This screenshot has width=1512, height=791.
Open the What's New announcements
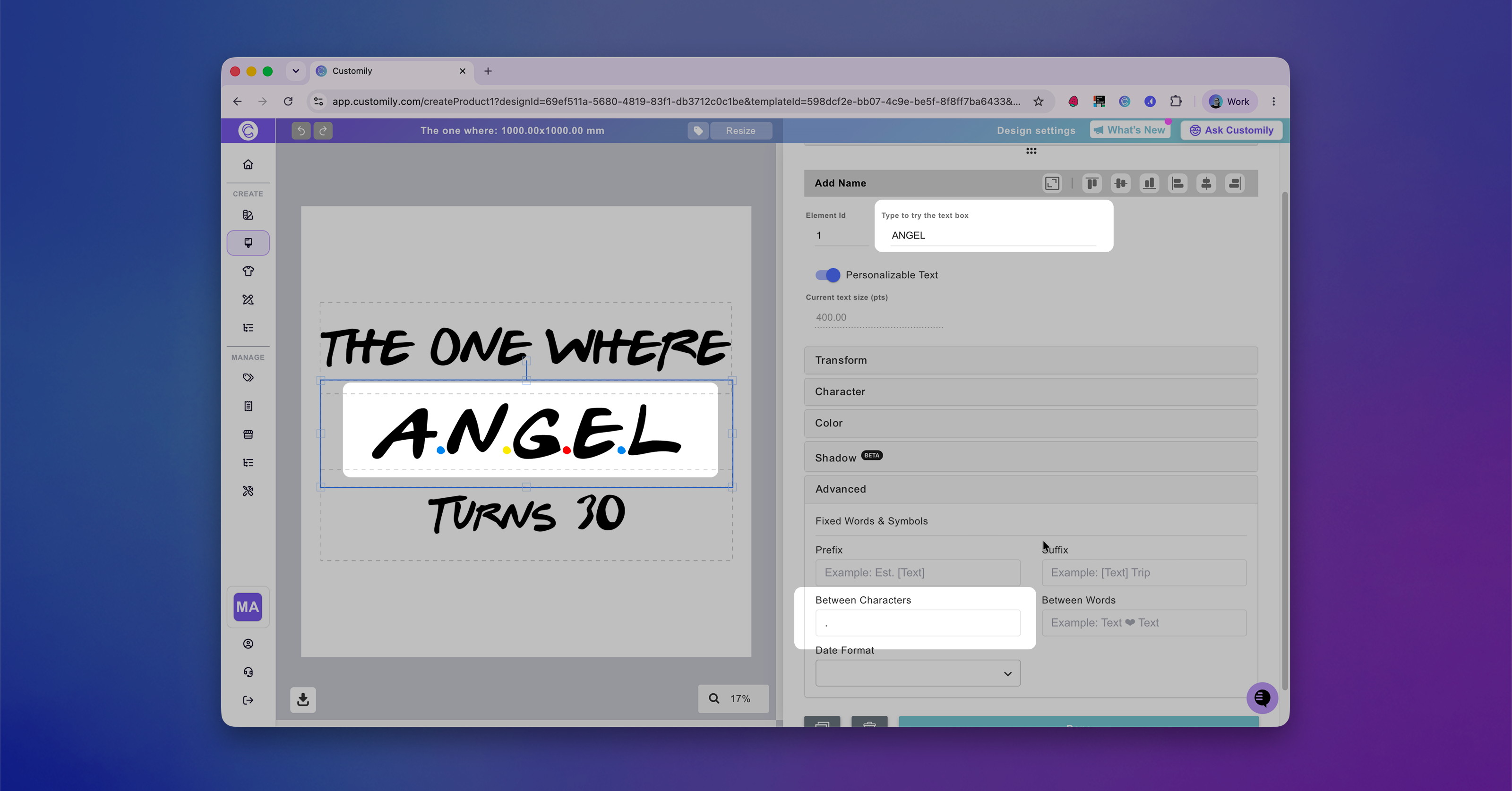[1130, 130]
